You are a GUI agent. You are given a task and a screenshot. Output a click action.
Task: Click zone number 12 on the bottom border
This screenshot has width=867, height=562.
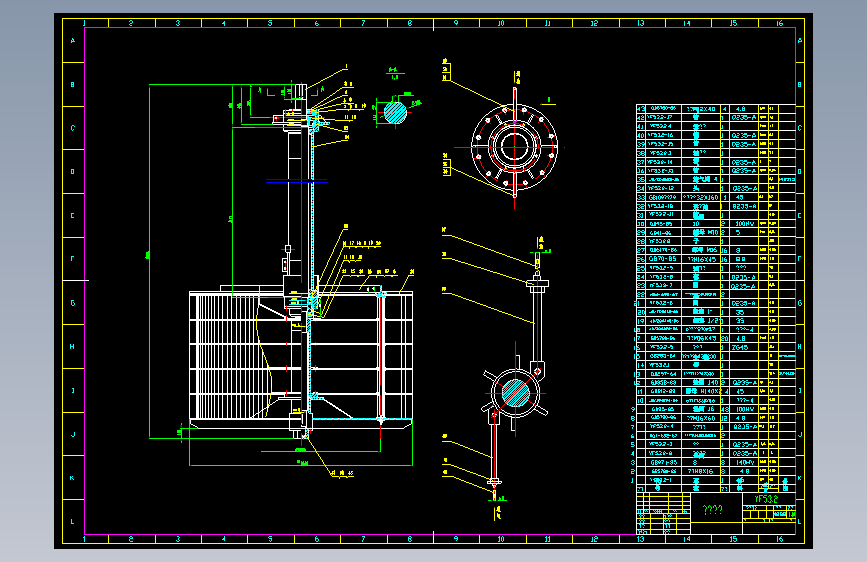594,539
